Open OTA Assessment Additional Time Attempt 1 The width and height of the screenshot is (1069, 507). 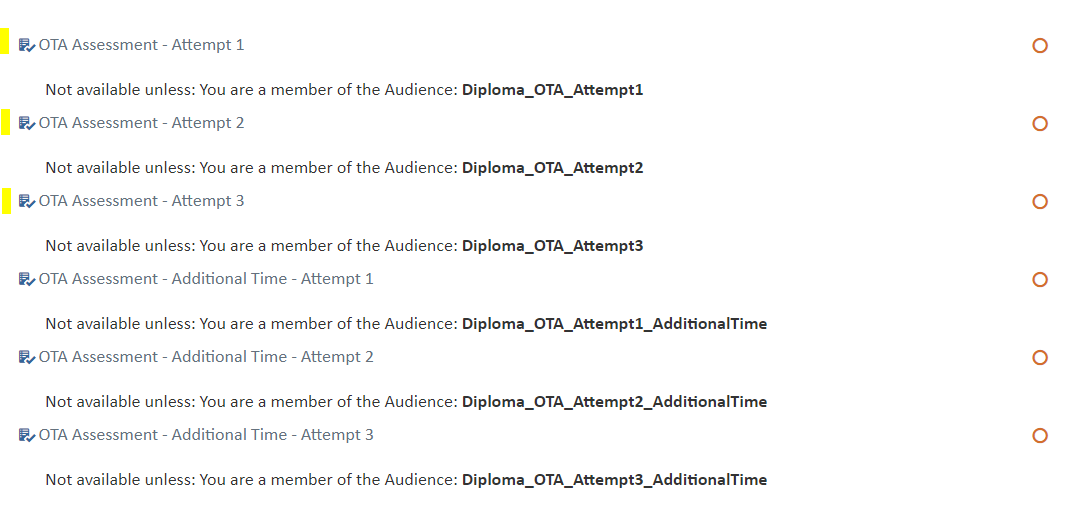point(206,279)
